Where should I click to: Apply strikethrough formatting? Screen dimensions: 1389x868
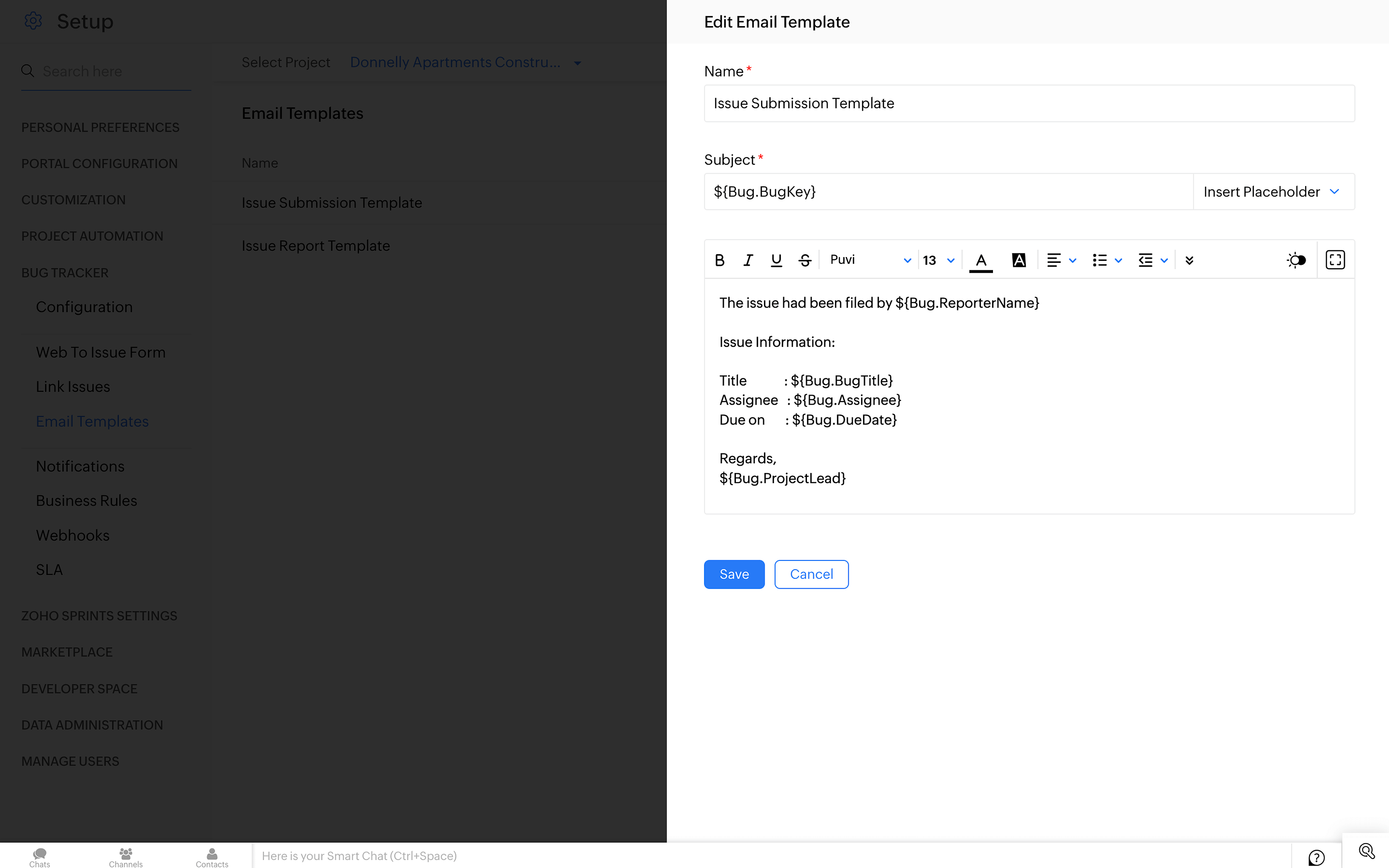coord(805,260)
